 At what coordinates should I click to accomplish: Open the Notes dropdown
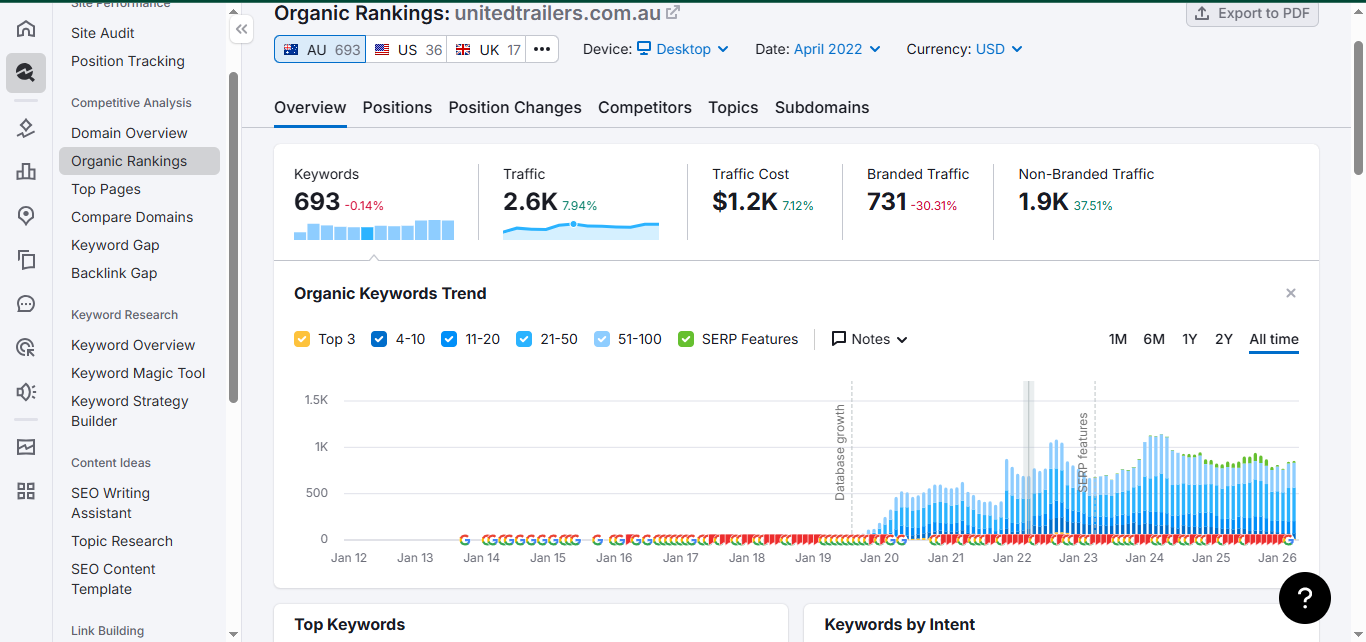coord(870,339)
